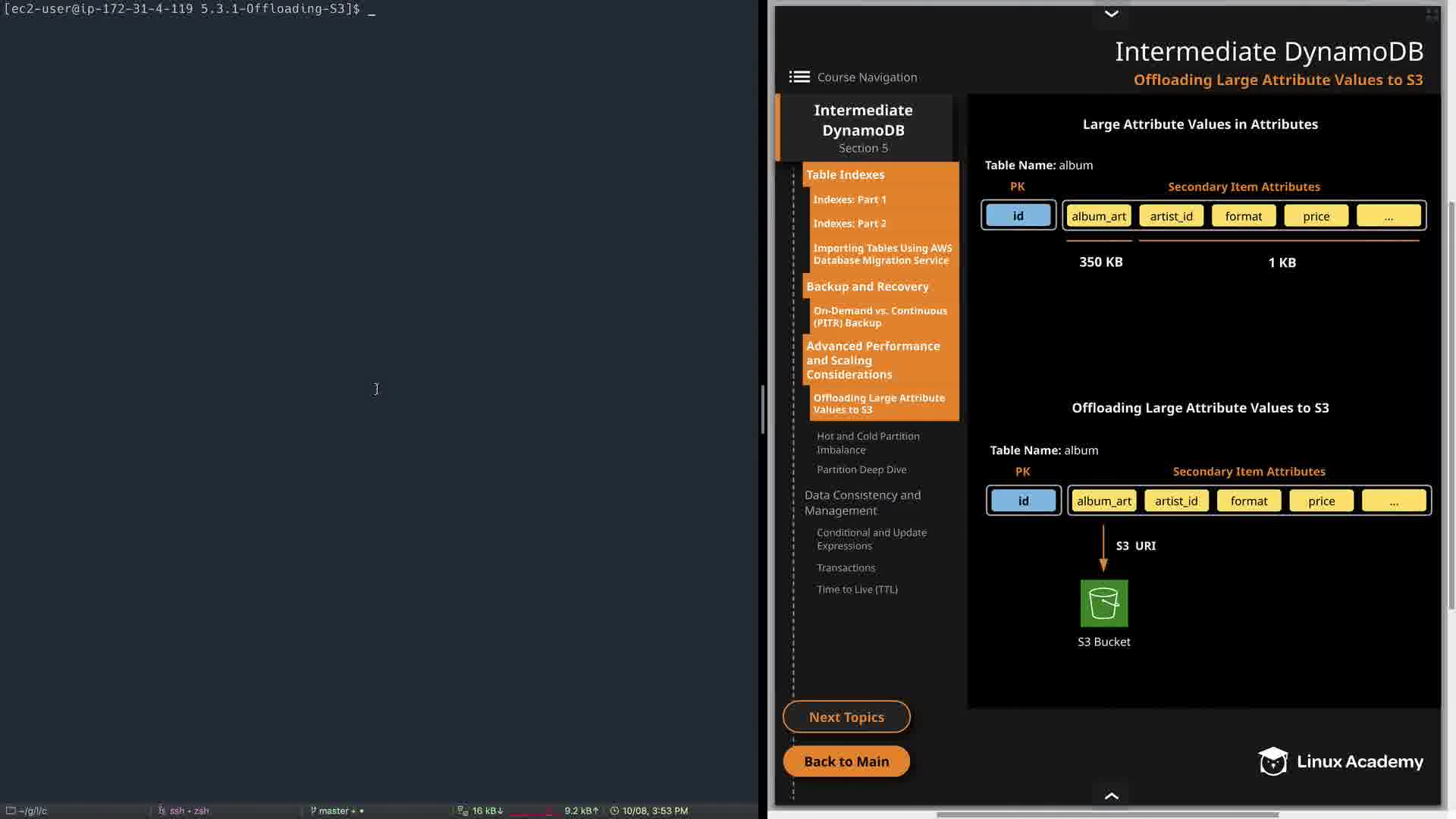
Task: Click the clock icon in status bar
Action: pos(614,811)
